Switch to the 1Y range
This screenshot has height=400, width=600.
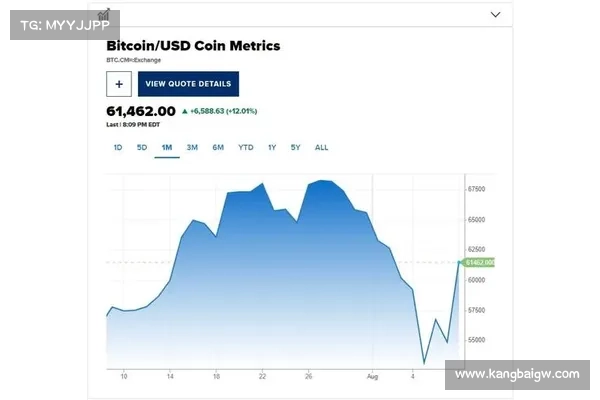point(272,147)
